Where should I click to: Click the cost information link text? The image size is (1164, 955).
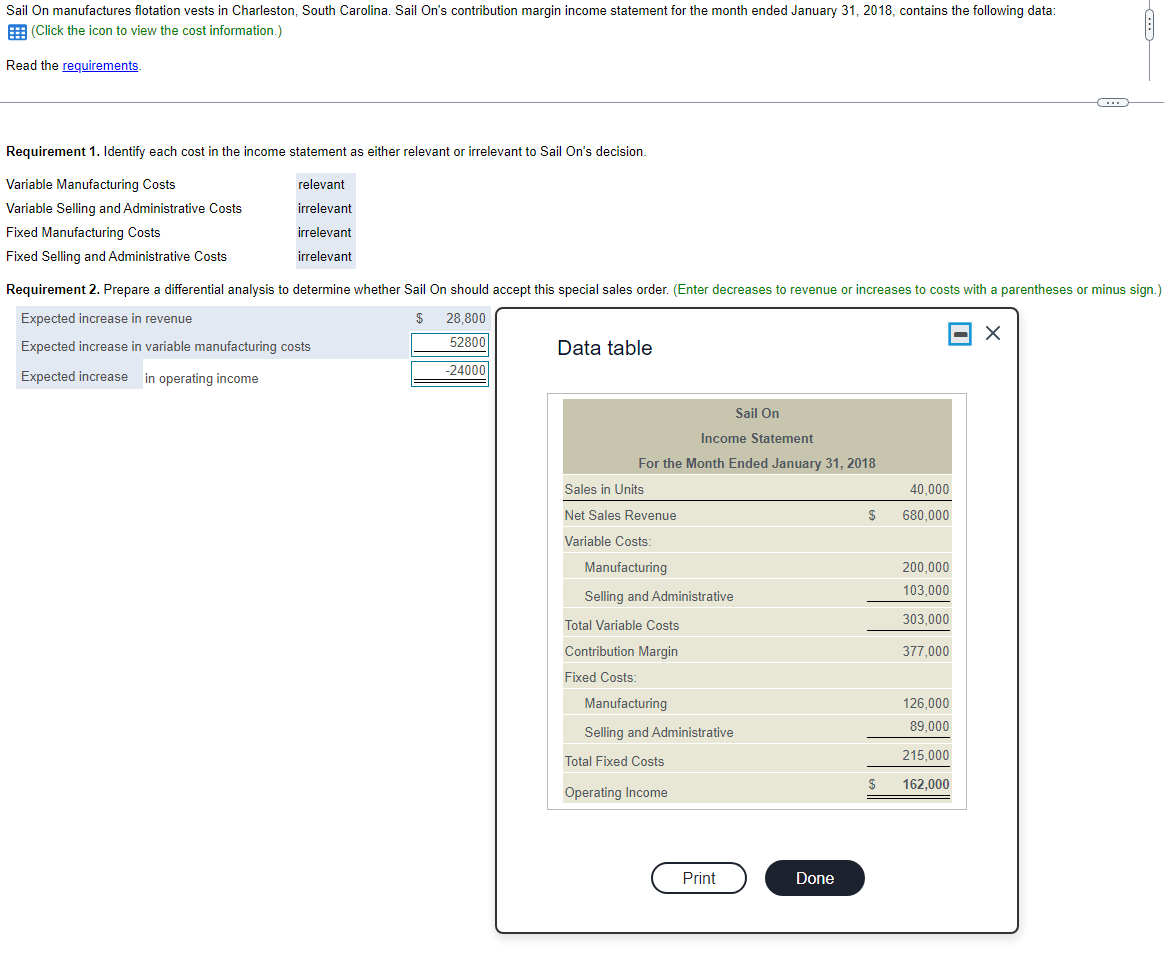pos(157,30)
